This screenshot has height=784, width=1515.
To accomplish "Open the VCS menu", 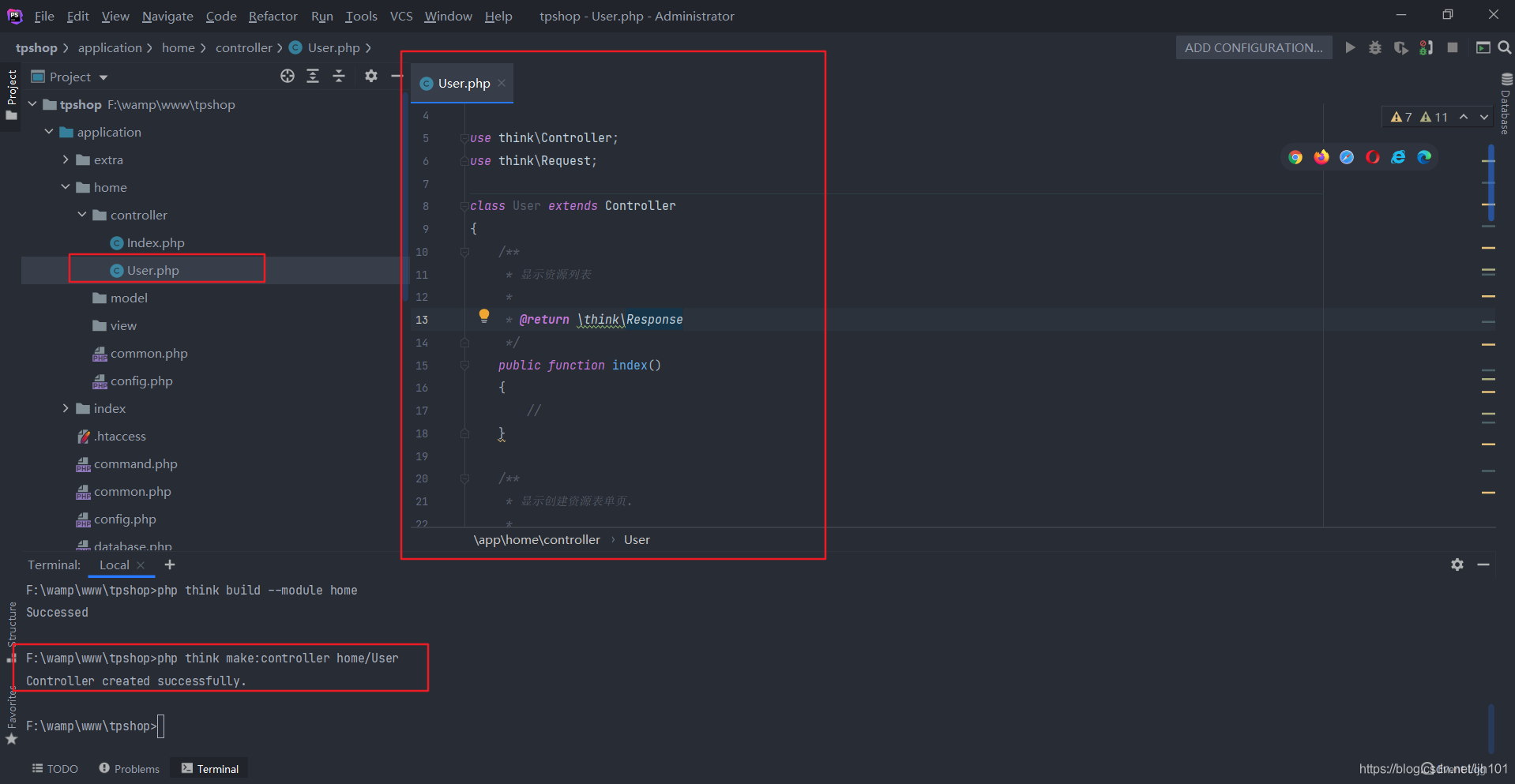I will [x=401, y=16].
